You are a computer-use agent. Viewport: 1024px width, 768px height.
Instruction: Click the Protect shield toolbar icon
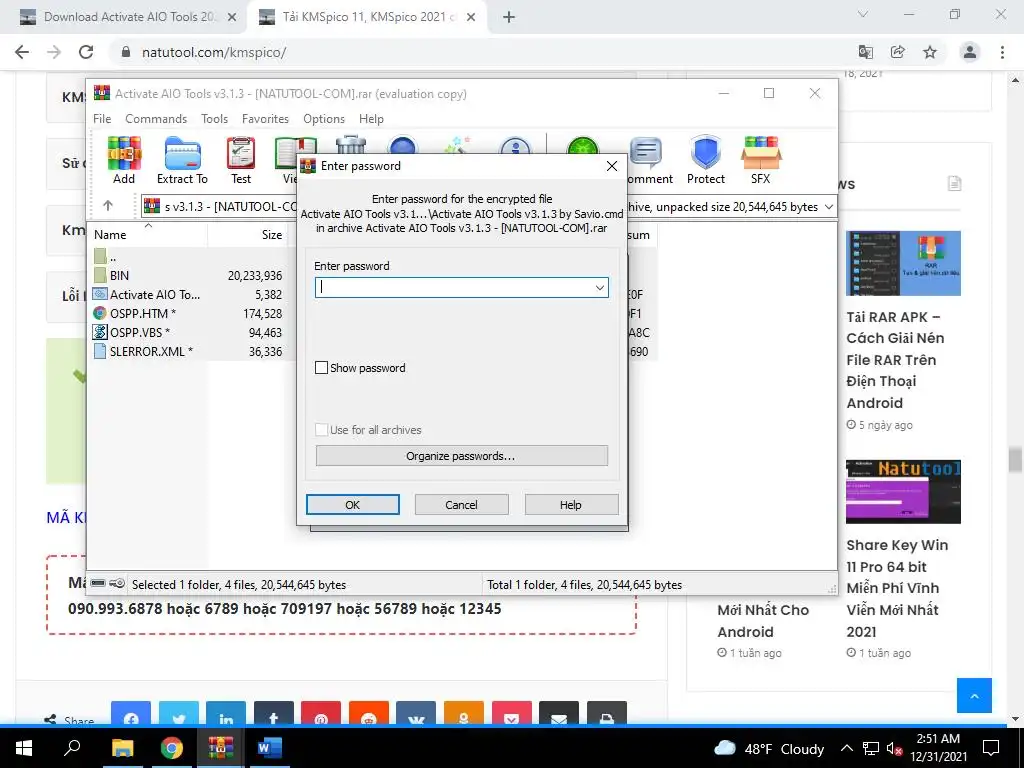point(705,161)
